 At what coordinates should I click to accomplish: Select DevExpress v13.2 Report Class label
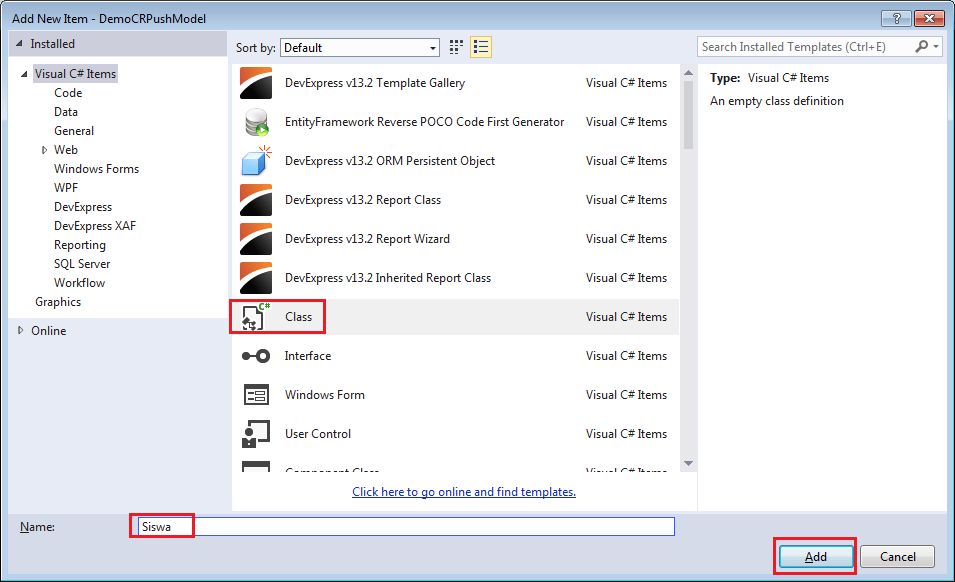click(362, 200)
